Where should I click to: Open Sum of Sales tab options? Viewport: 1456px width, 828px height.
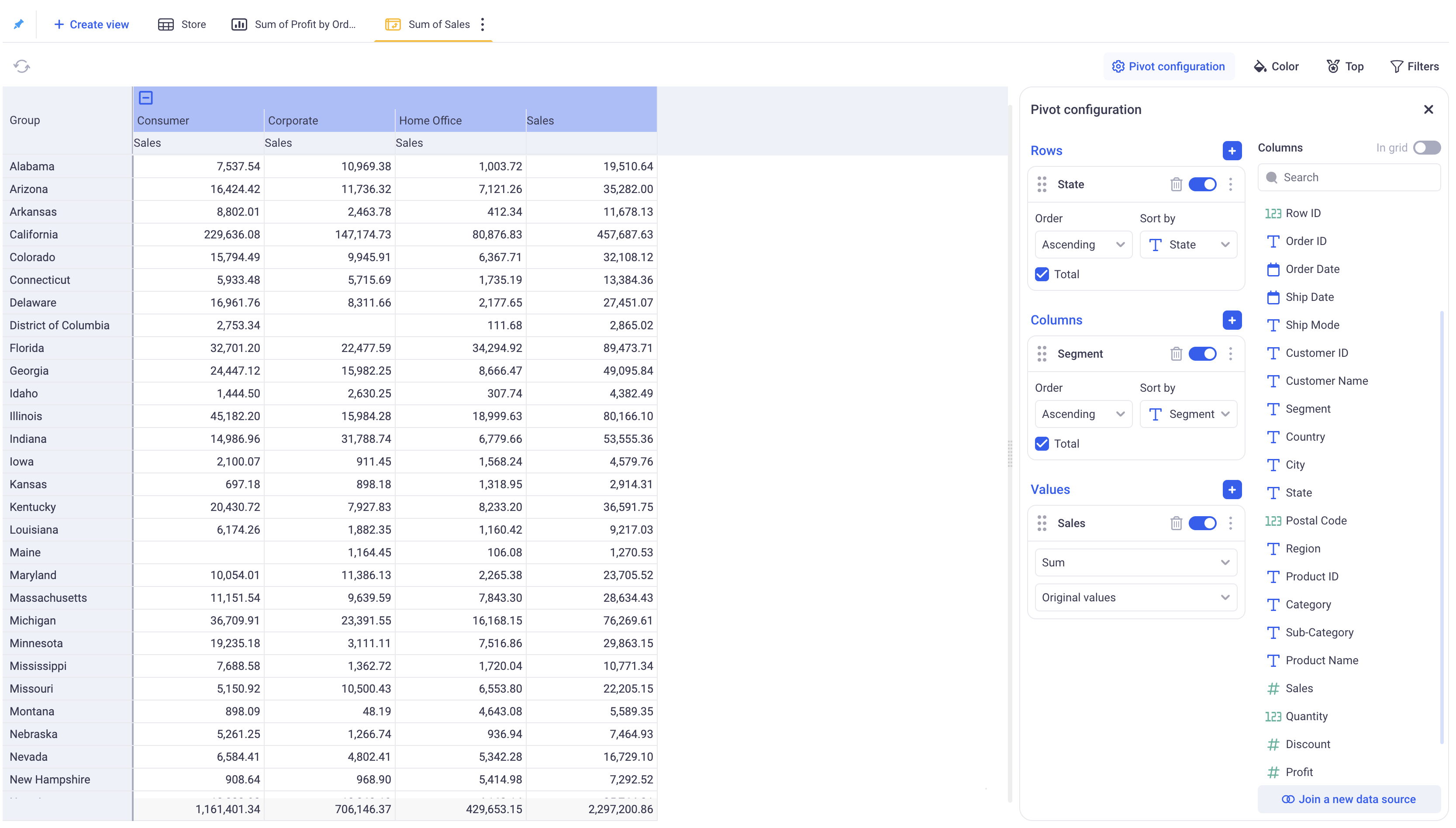483,24
